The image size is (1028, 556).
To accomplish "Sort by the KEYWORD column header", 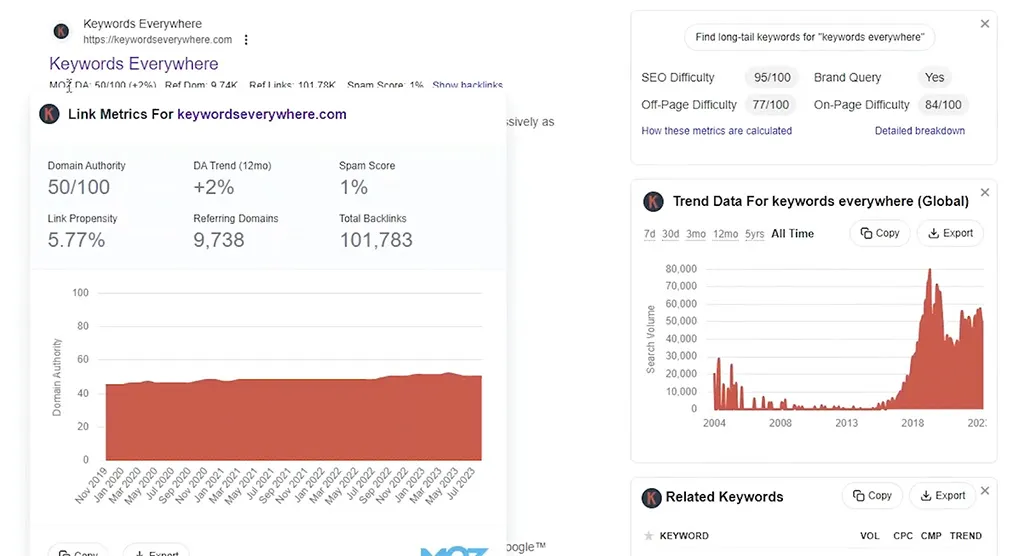I will (684, 536).
